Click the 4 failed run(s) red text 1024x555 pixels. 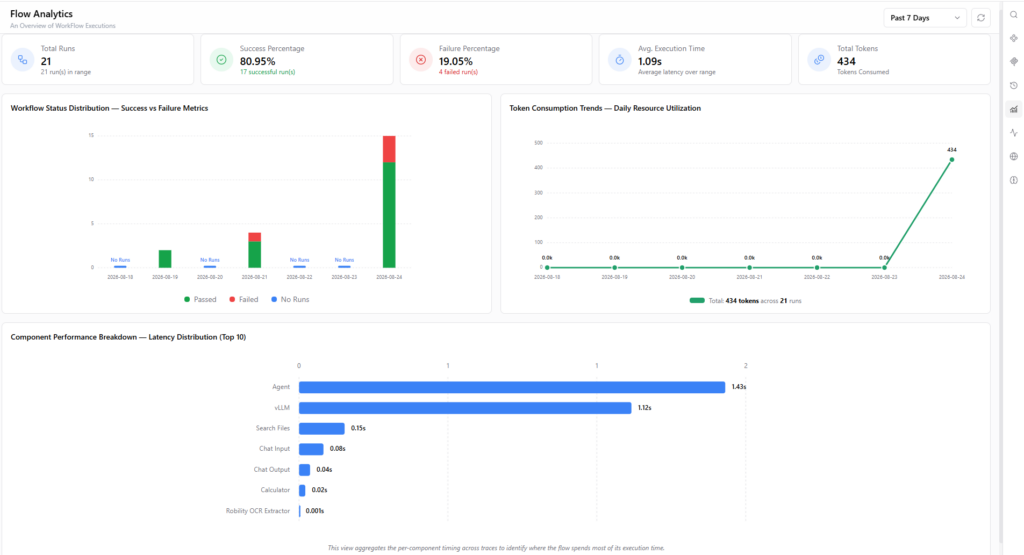tap(458, 72)
